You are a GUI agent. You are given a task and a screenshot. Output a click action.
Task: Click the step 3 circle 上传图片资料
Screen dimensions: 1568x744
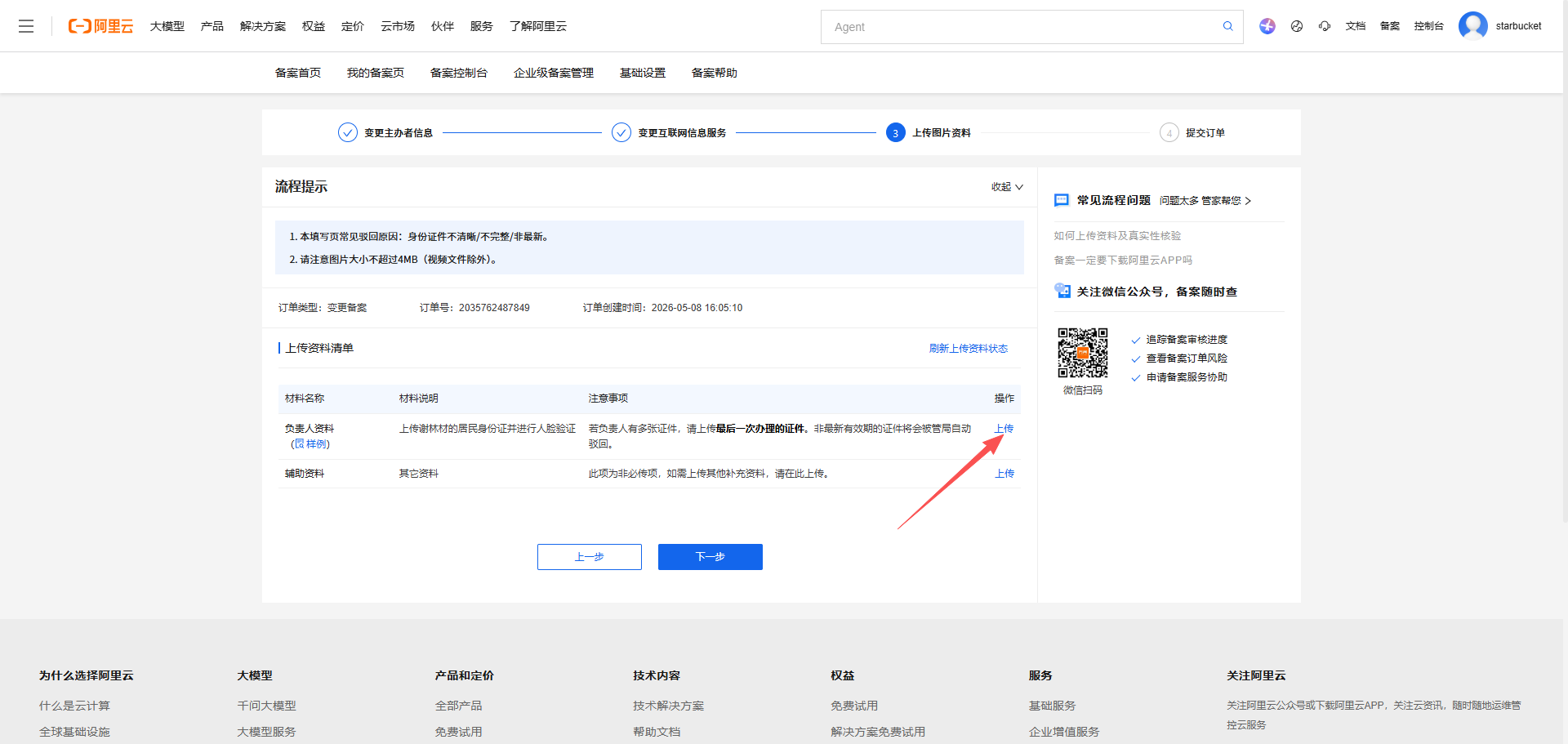pyautogui.click(x=896, y=132)
